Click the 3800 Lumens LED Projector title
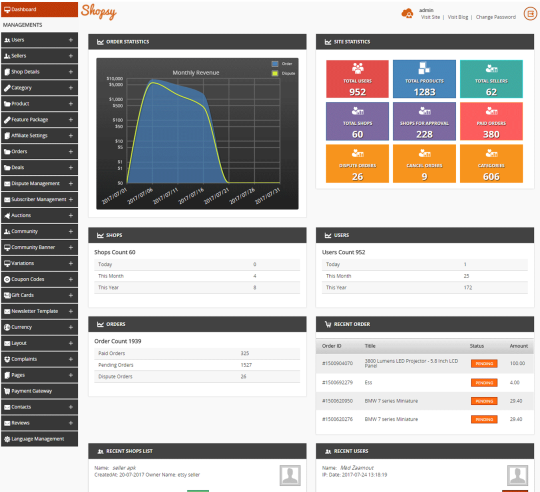 (411, 363)
